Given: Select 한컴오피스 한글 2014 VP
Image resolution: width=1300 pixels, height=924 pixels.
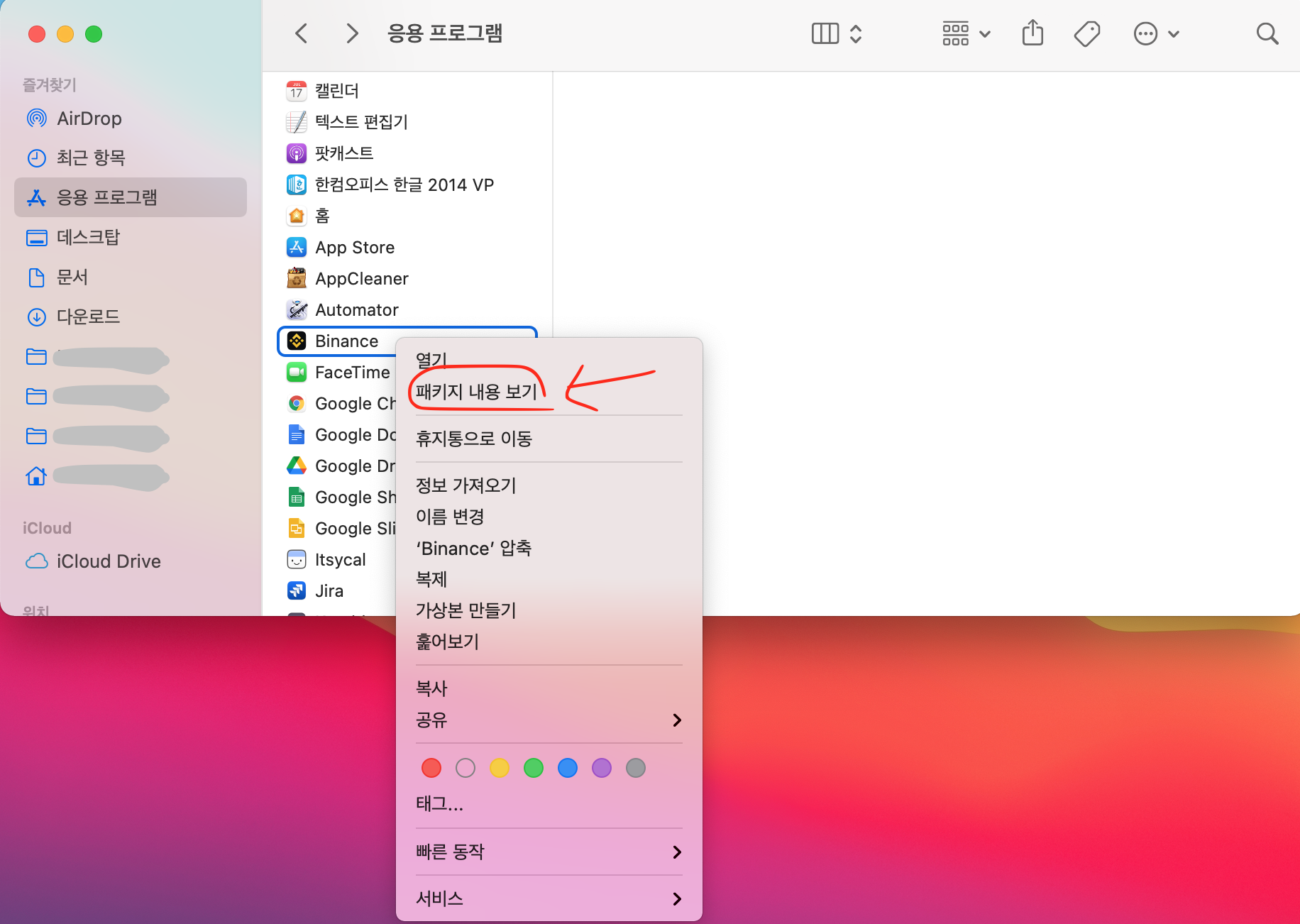Looking at the screenshot, I should point(407,185).
